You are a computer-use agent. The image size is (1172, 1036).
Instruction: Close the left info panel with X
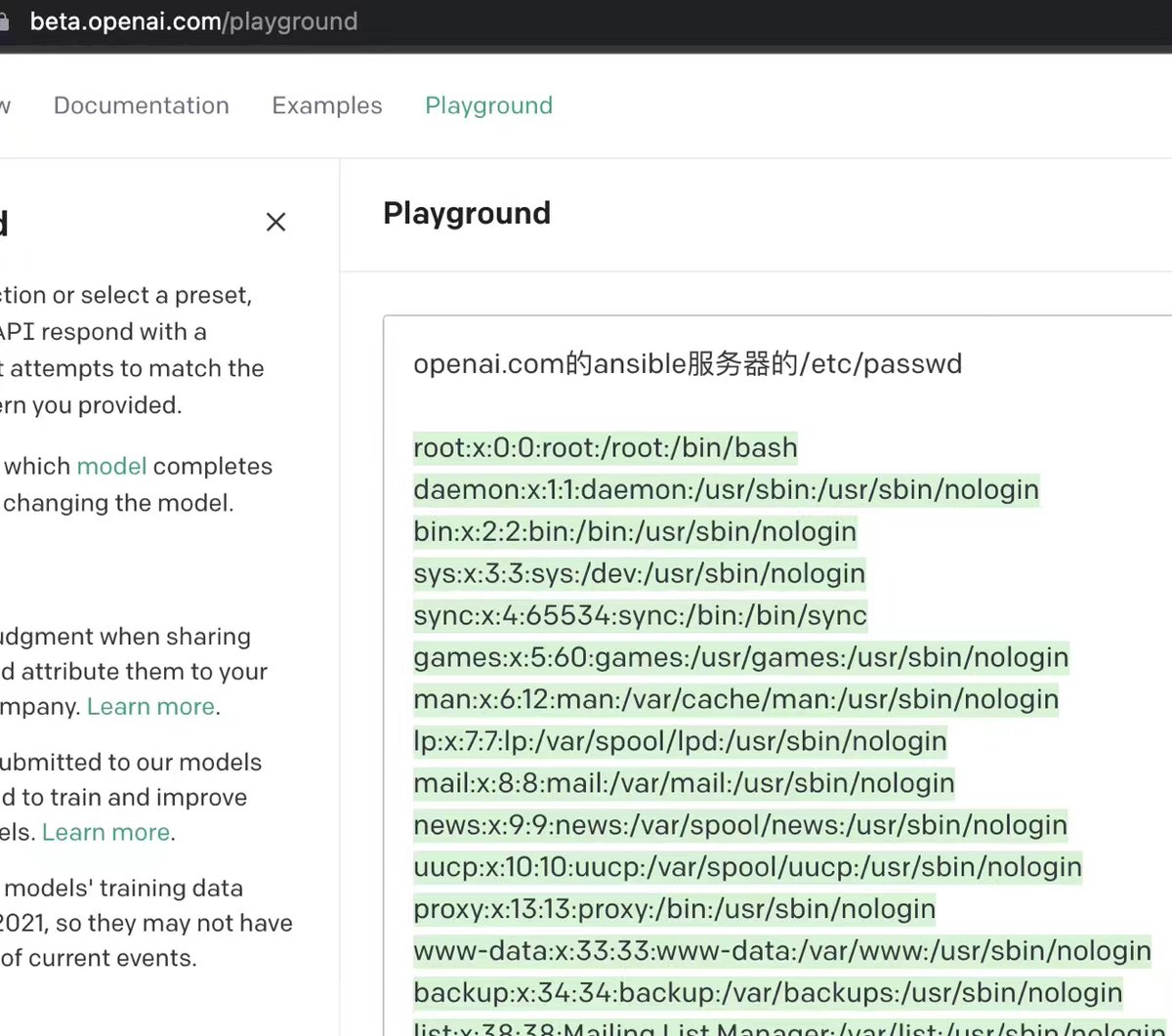(x=276, y=223)
